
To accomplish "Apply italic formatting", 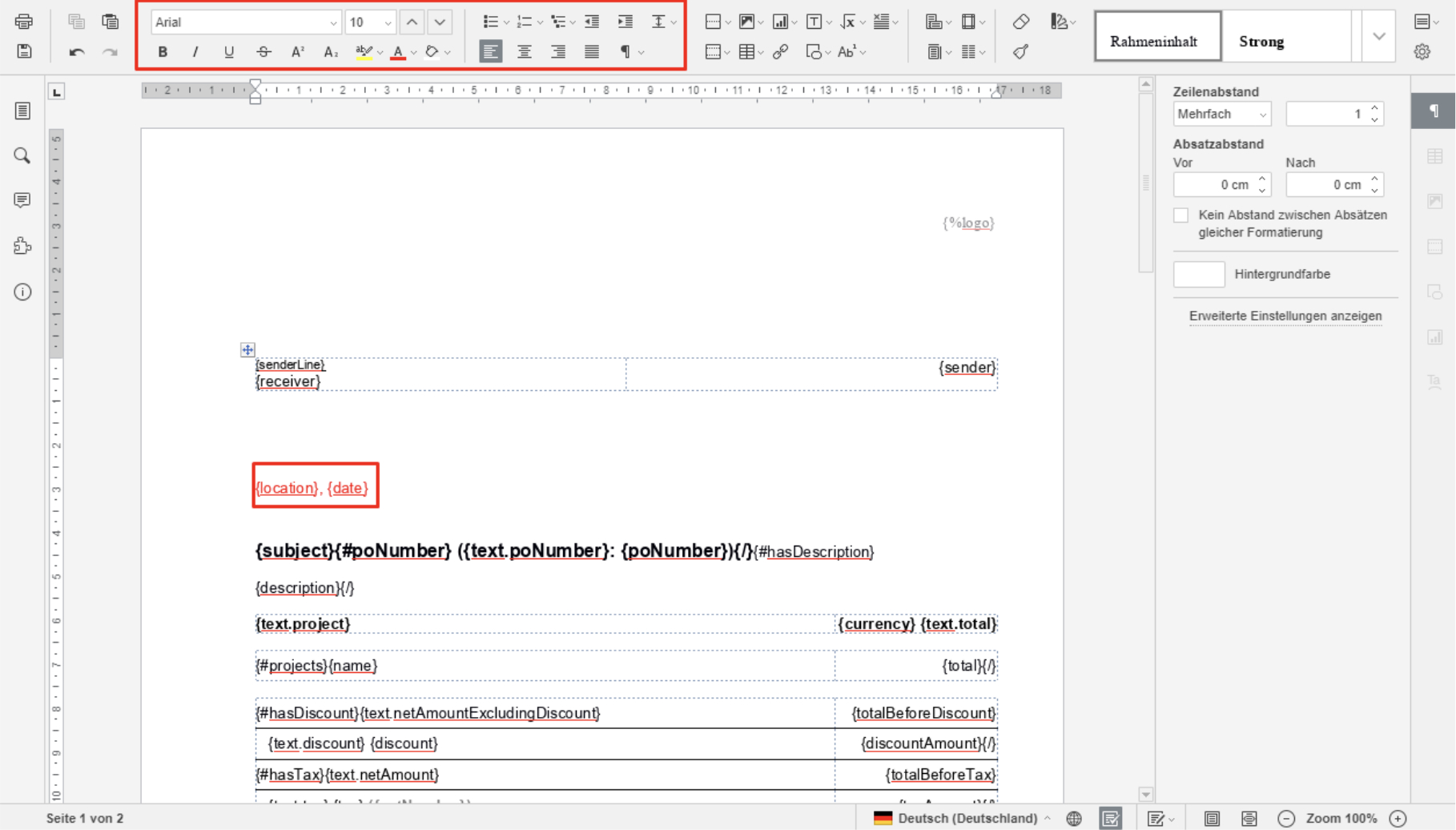I will point(195,52).
